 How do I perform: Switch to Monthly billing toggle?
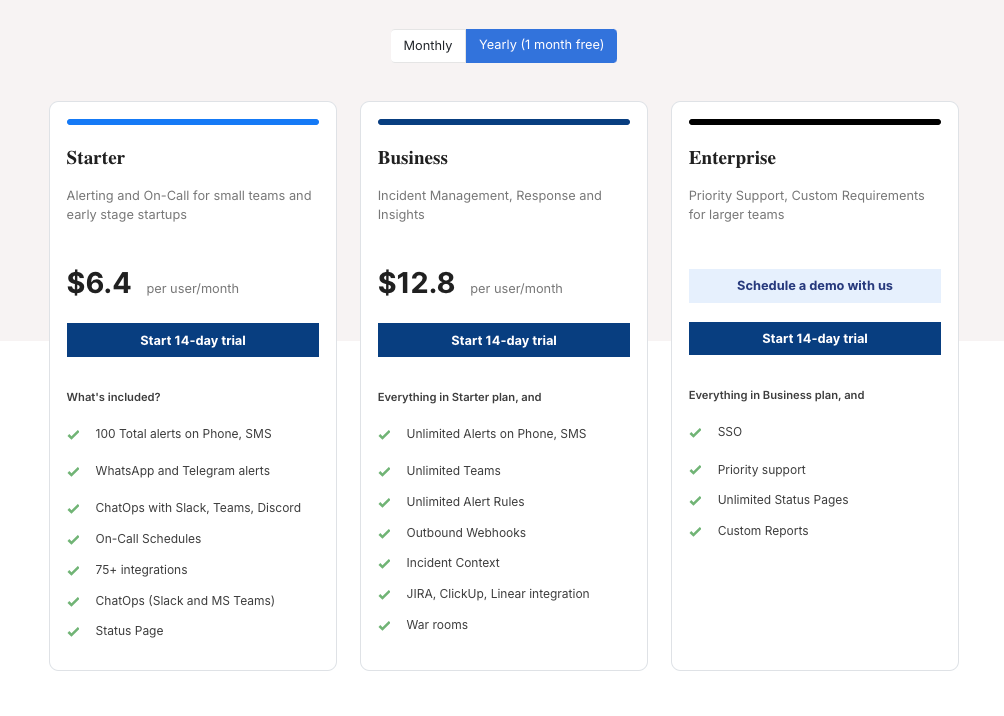[428, 46]
